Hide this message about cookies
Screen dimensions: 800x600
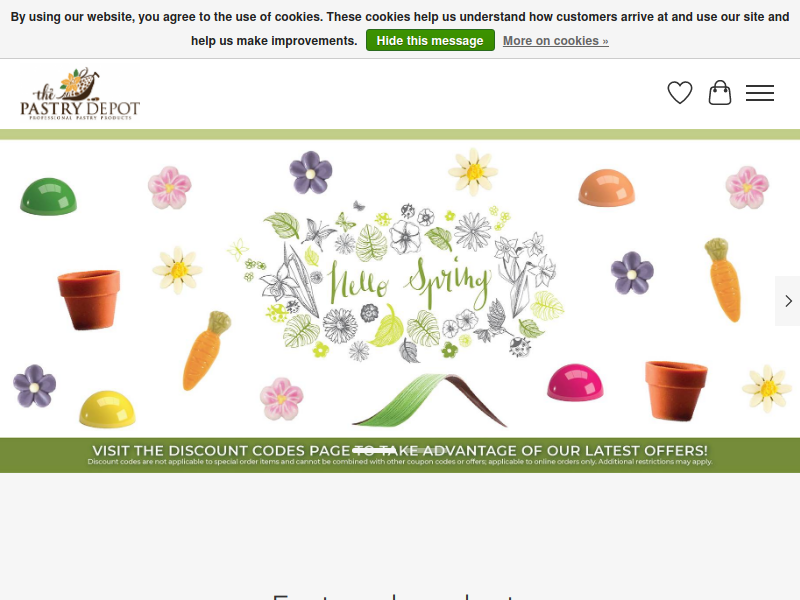pyautogui.click(x=430, y=40)
